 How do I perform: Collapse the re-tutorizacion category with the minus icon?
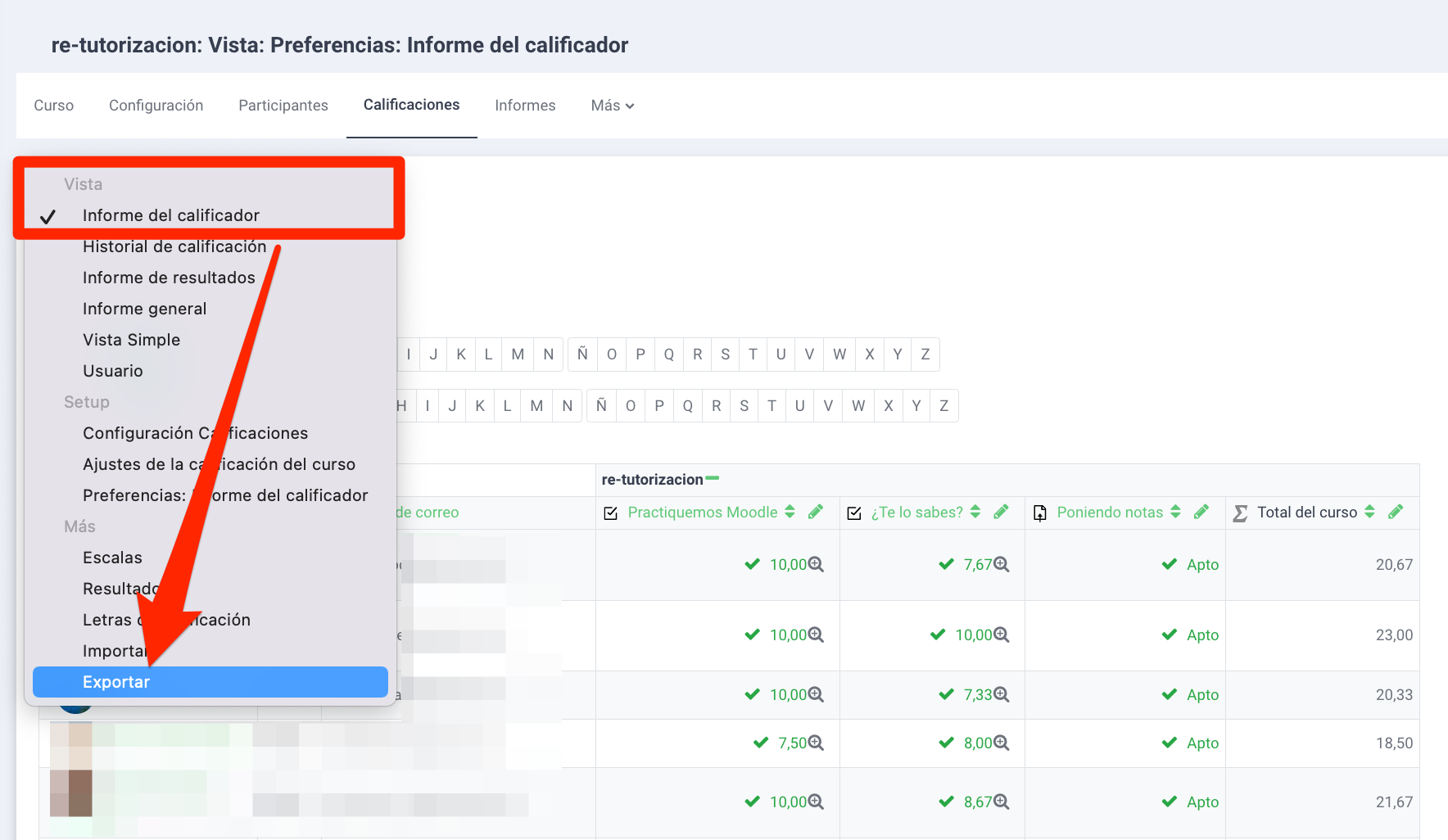(x=712, y=478)
